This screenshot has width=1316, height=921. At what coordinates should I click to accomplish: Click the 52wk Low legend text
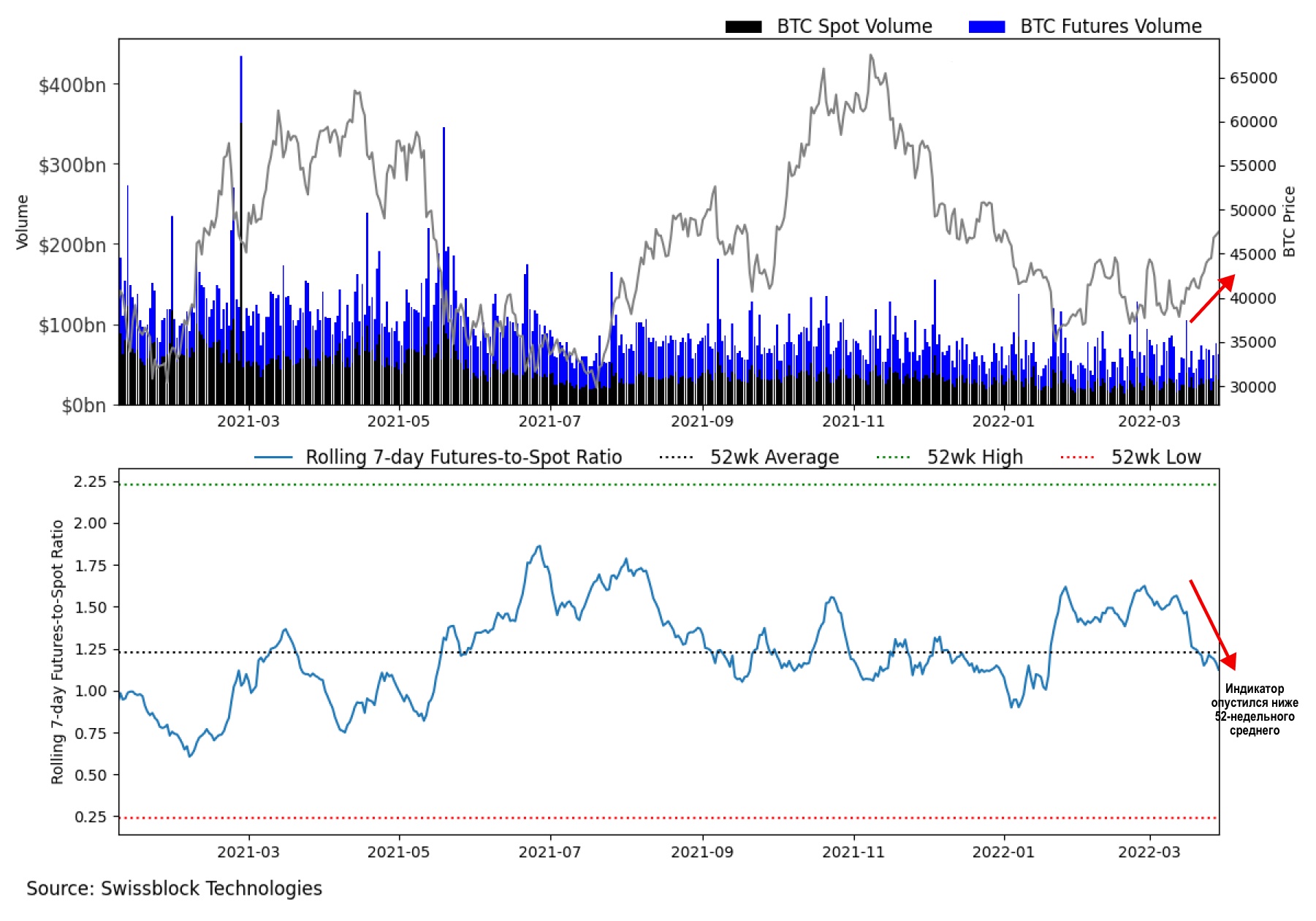tap(1155, 458)
